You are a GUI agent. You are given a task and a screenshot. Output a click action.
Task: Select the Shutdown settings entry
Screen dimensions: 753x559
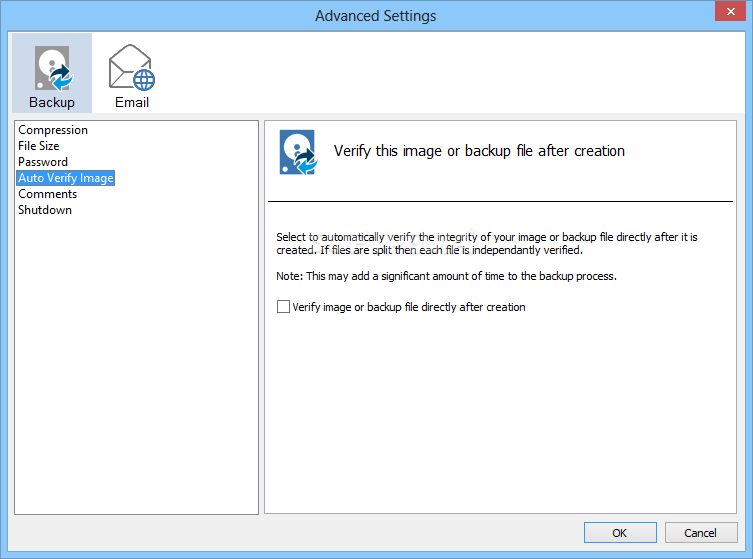[45, 210]
